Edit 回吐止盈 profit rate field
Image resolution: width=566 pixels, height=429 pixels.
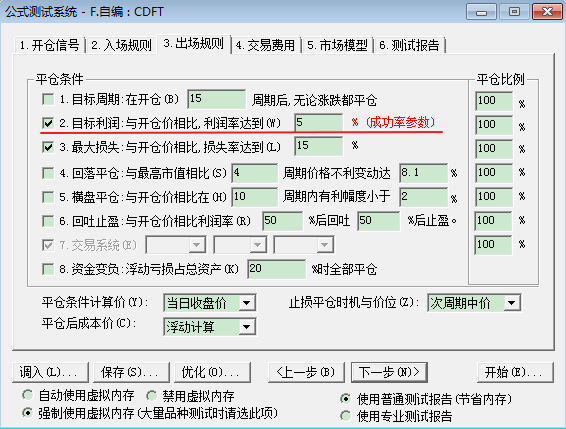(x=282, y=221)
